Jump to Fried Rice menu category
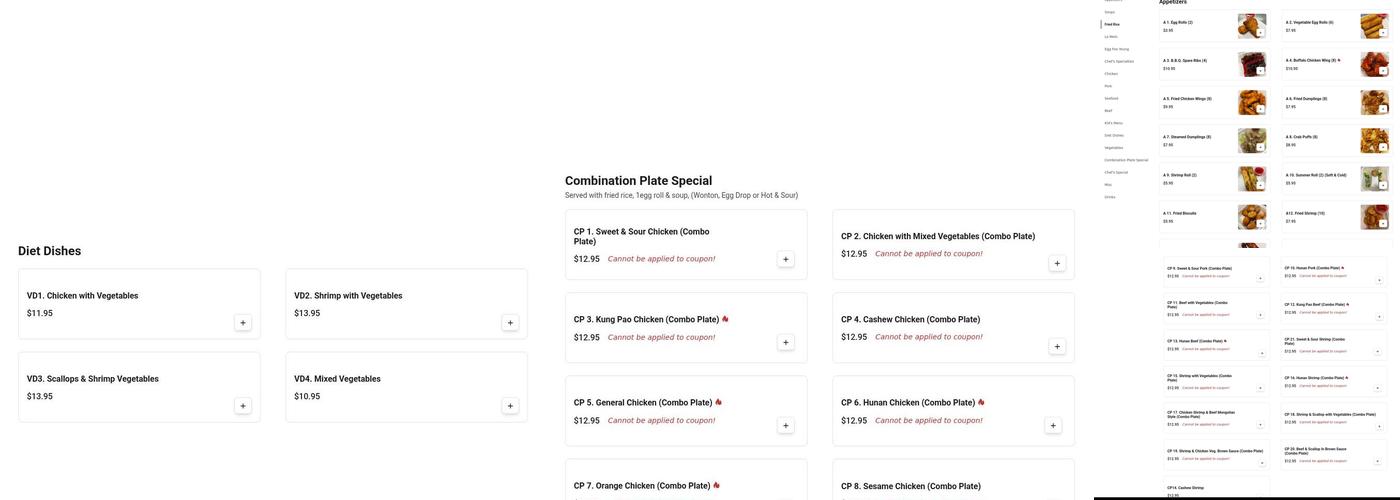The height and width of the screenshot is (500, 1400). click(1112, 24)
